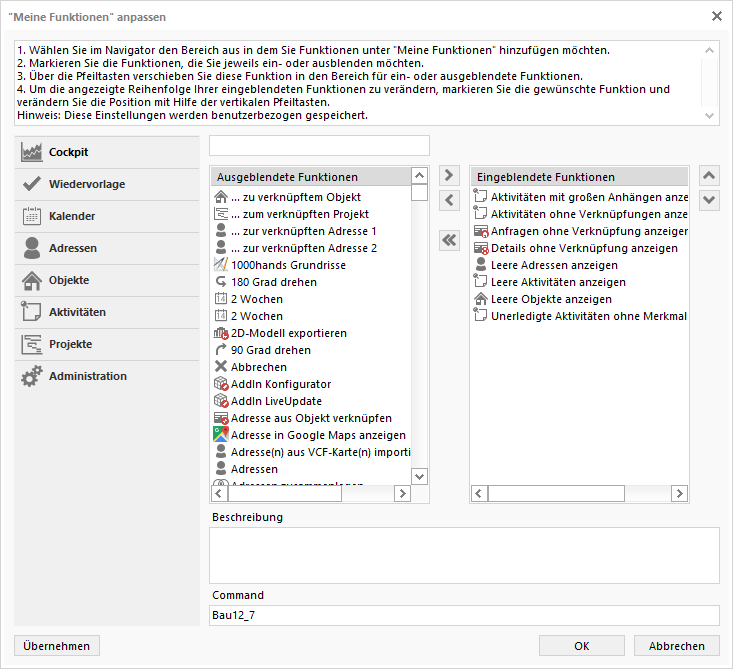Select the Kalender icon in navigator

point(31,216)
